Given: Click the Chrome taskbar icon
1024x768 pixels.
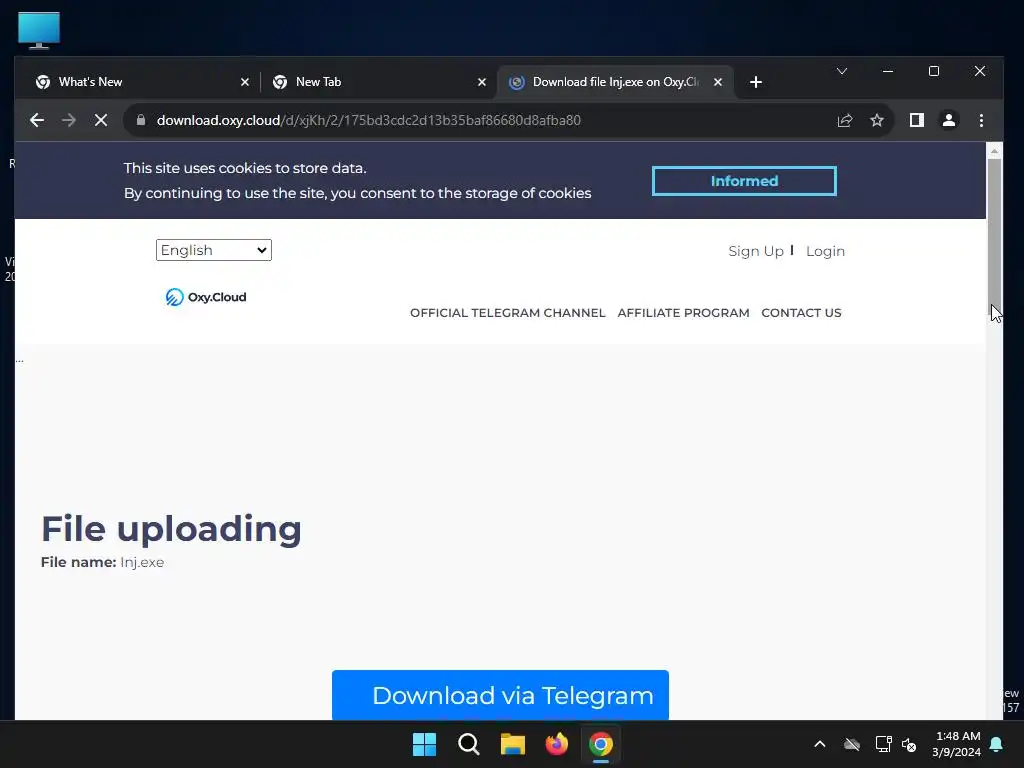Looking at the screenshot, I should (601, 744).
